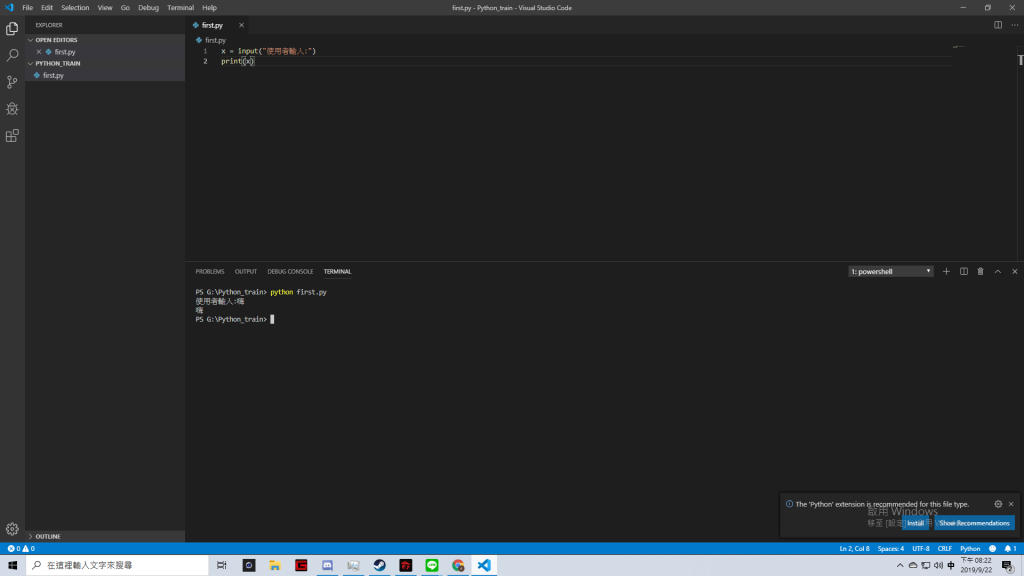Open the feedback smiley in status bar
The image size is (1024, 576).
(x=993, y=549)
